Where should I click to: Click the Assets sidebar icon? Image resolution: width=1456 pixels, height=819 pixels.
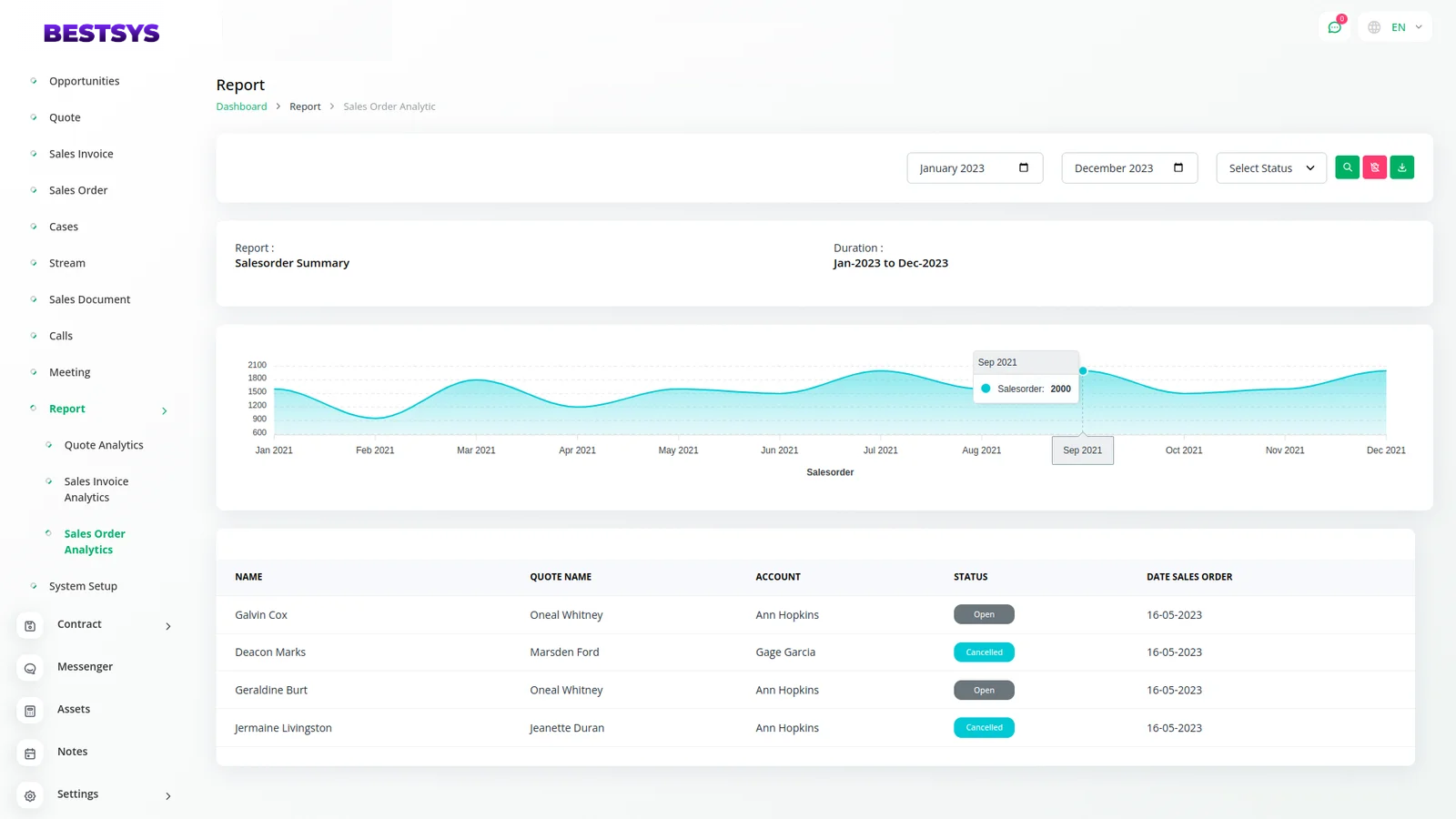(x=30, y=711)
